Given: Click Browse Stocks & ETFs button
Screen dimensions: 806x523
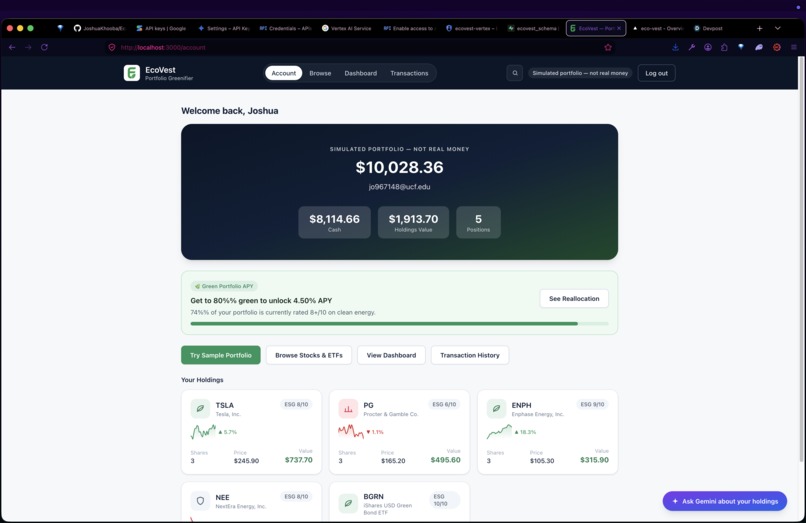Looking at the screenshot, I should (x=308, y=355).
